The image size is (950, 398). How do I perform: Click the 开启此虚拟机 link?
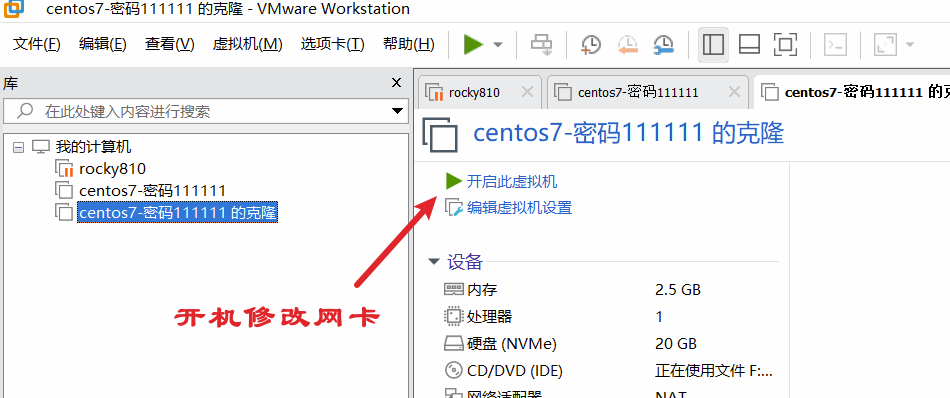pos(512,182)
